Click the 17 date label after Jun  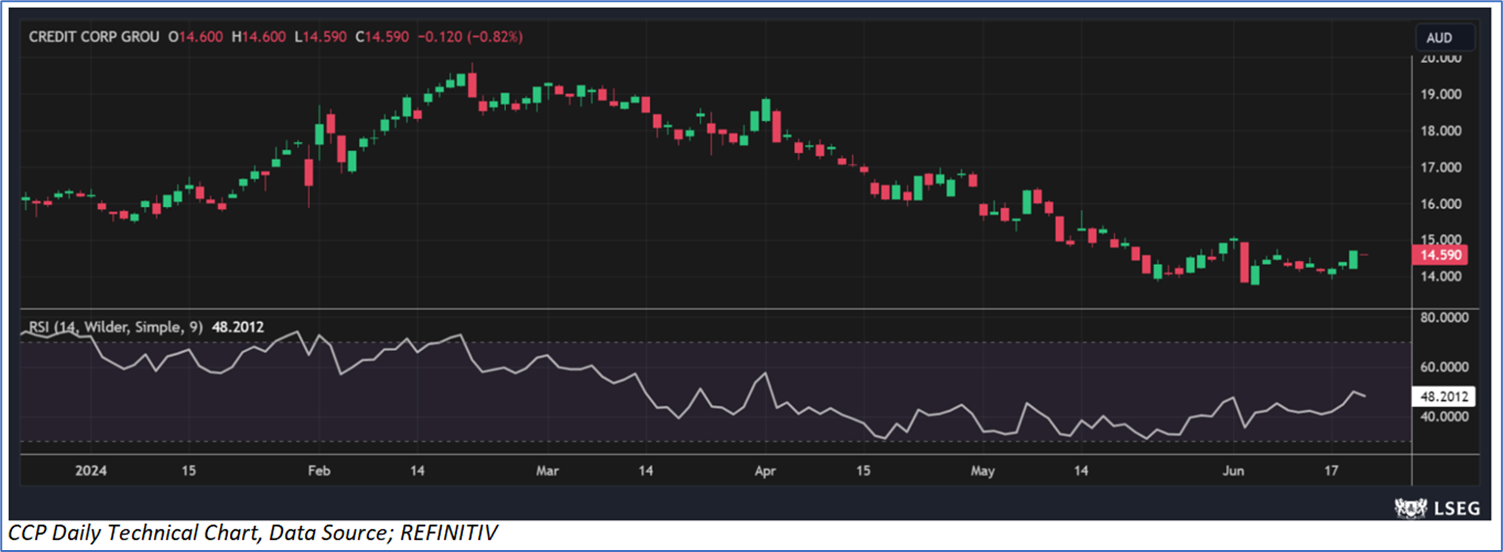[1331, 470]
